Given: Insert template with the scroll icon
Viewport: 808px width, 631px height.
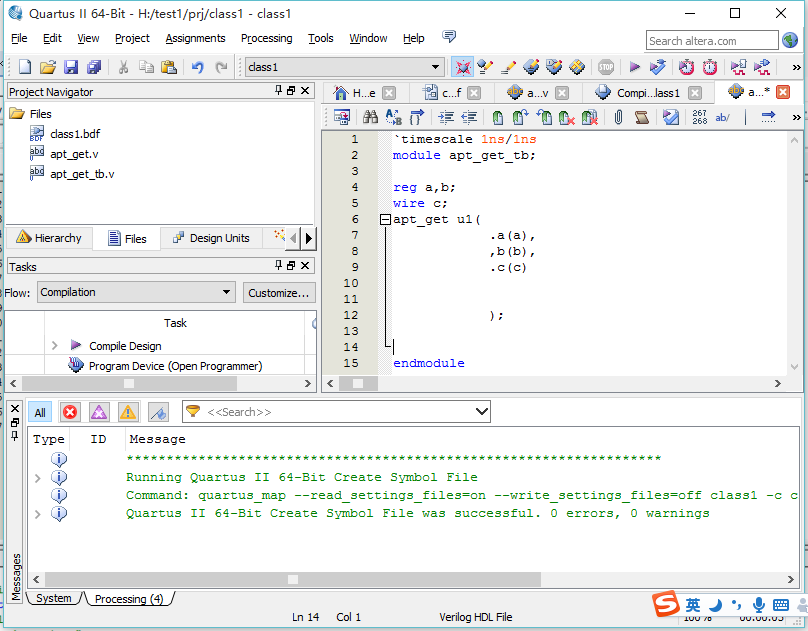Looking at the screenshot, I should pos(642,117).
